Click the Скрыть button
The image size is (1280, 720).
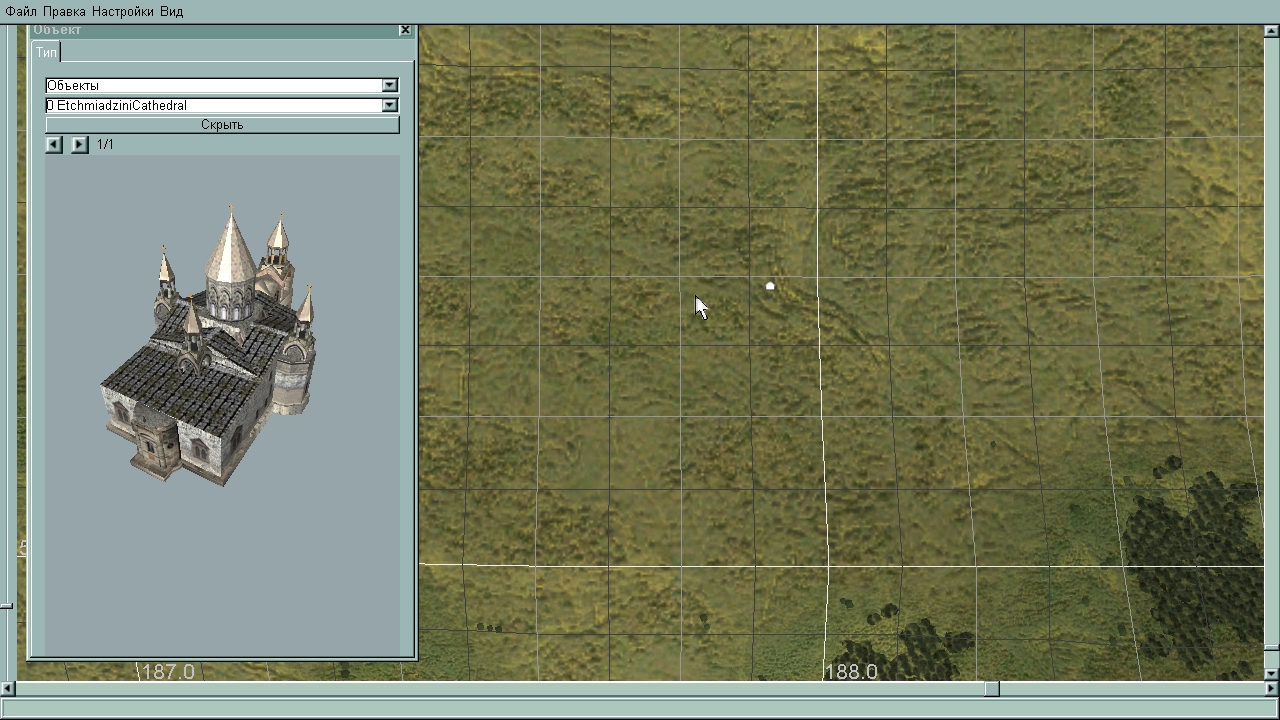222,125
